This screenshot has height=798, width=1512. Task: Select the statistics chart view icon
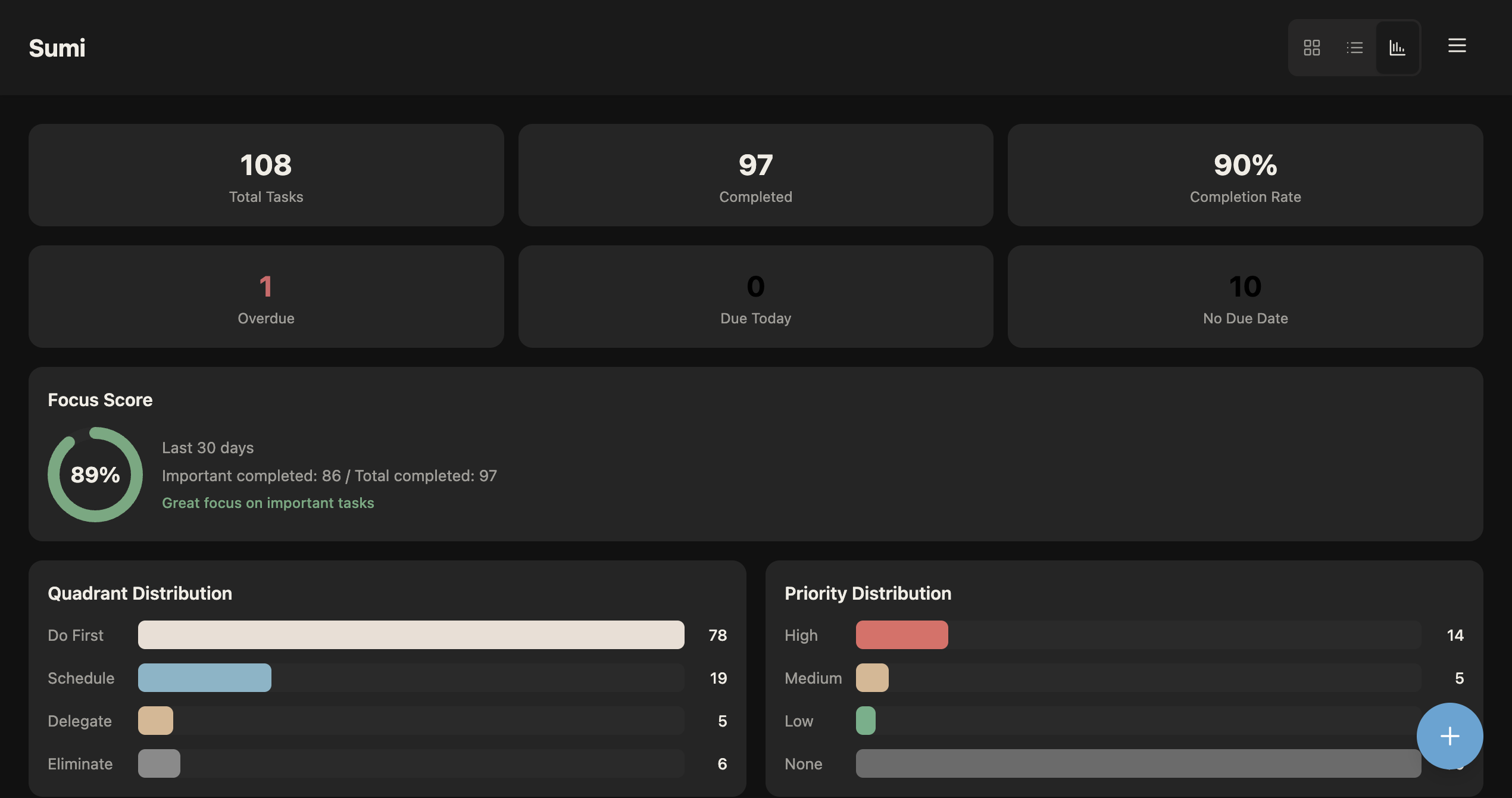[1397, 48]
